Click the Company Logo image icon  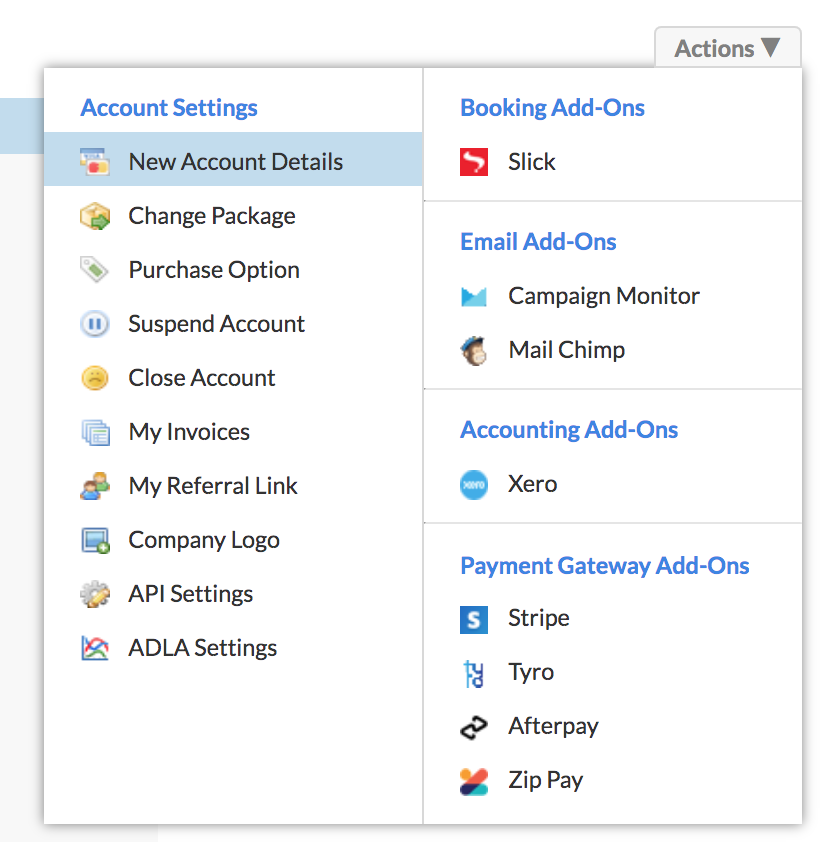point(96,540)
